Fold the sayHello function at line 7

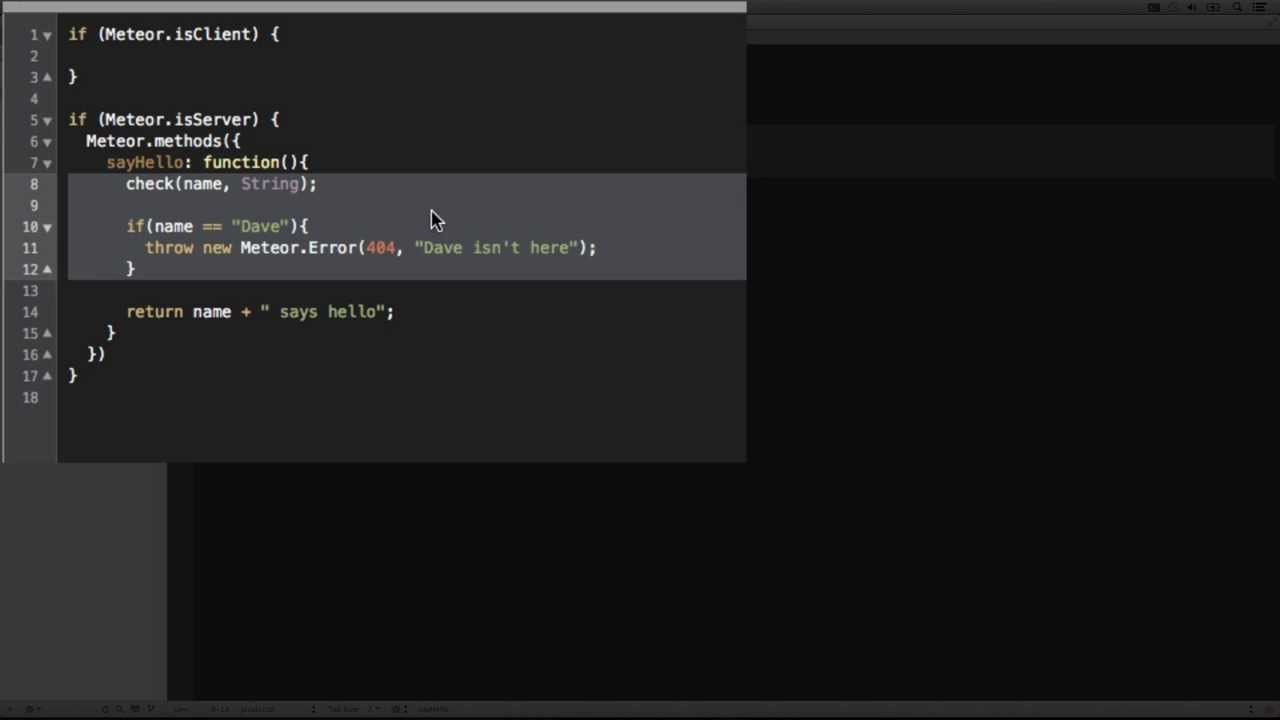(47, 163)
